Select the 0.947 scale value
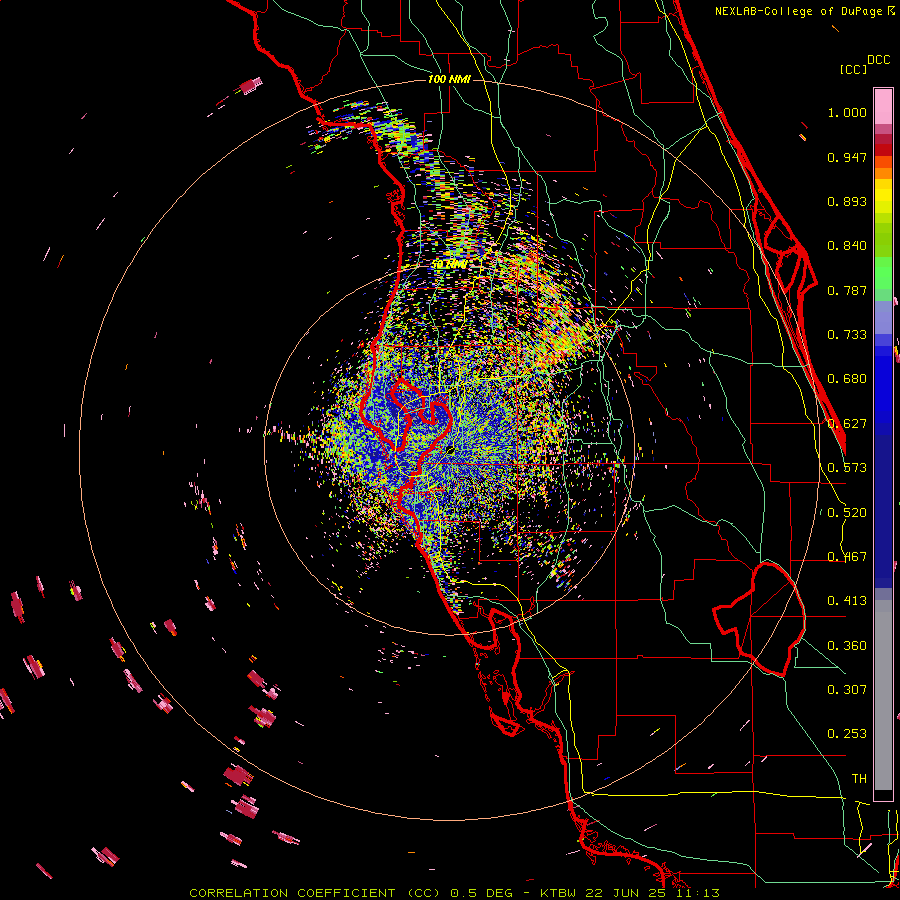This screenshot has height=900, width=900. point(847,157)
